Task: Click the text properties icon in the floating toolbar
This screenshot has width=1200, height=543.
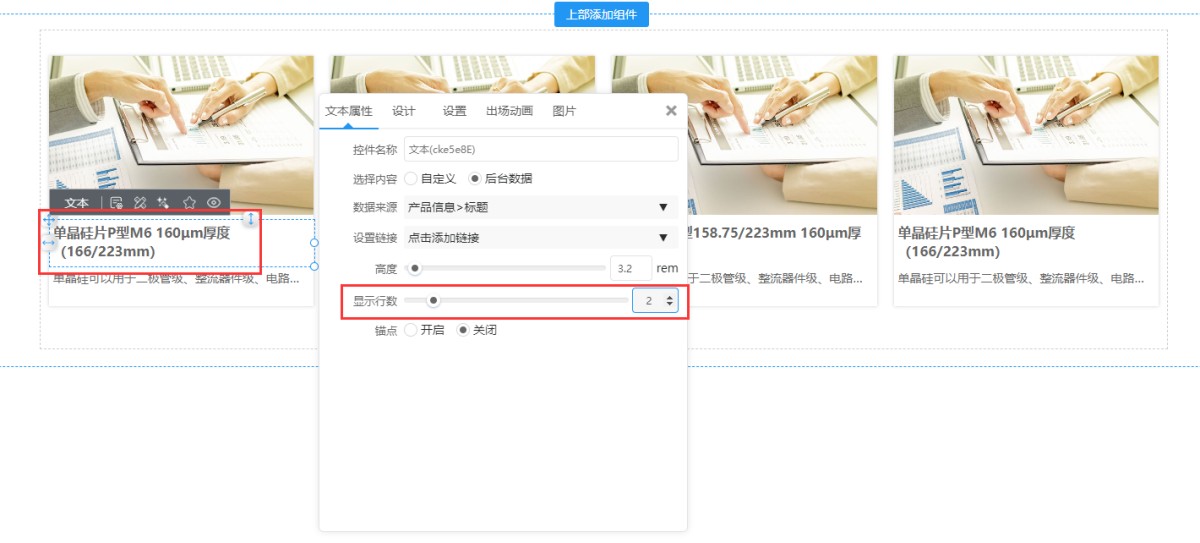Action: click(116, 202)
